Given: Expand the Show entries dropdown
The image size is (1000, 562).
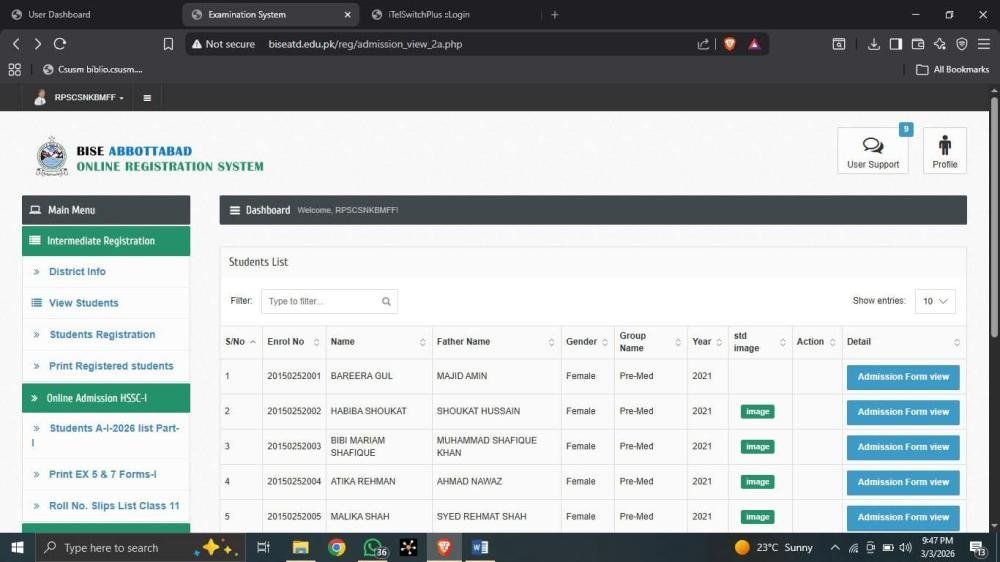Looking at the screenshot, I should point(935,301).
